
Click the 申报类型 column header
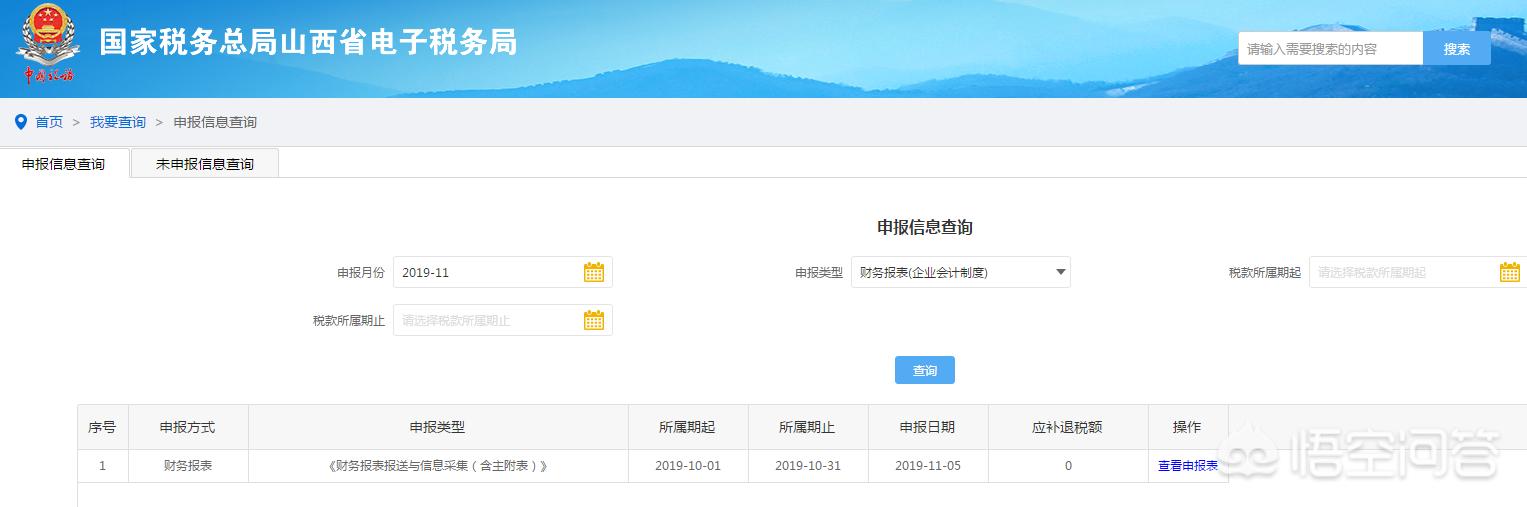pyautogui.click(x=438, y=427)
